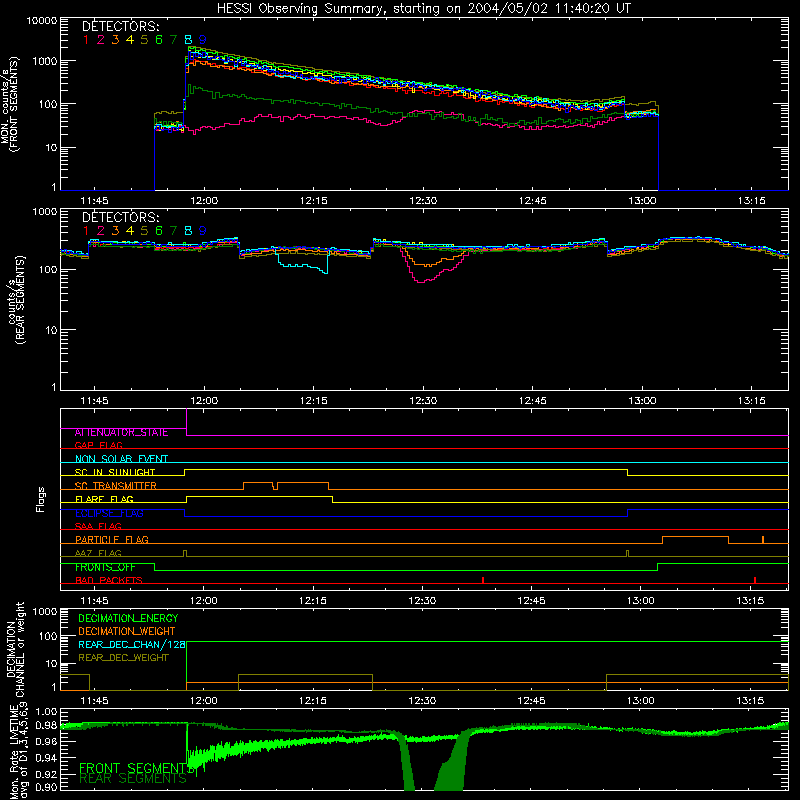Click the PARTICLE_FLAG orange spike after 13:15
The width and height of the screenshot is (800, 800).
(x=763, y=540)
